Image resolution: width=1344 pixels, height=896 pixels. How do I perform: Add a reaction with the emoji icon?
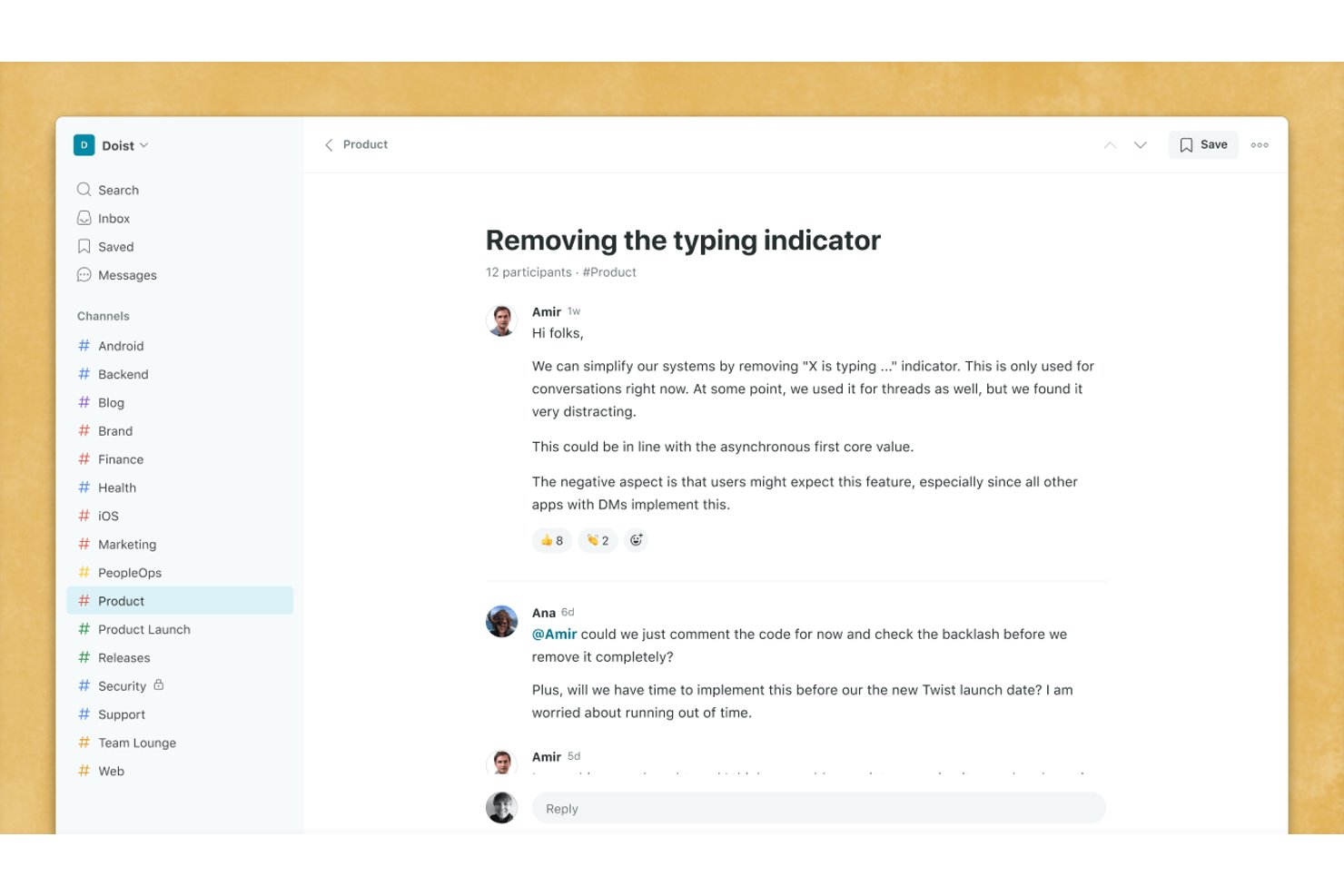click(637, 540)
